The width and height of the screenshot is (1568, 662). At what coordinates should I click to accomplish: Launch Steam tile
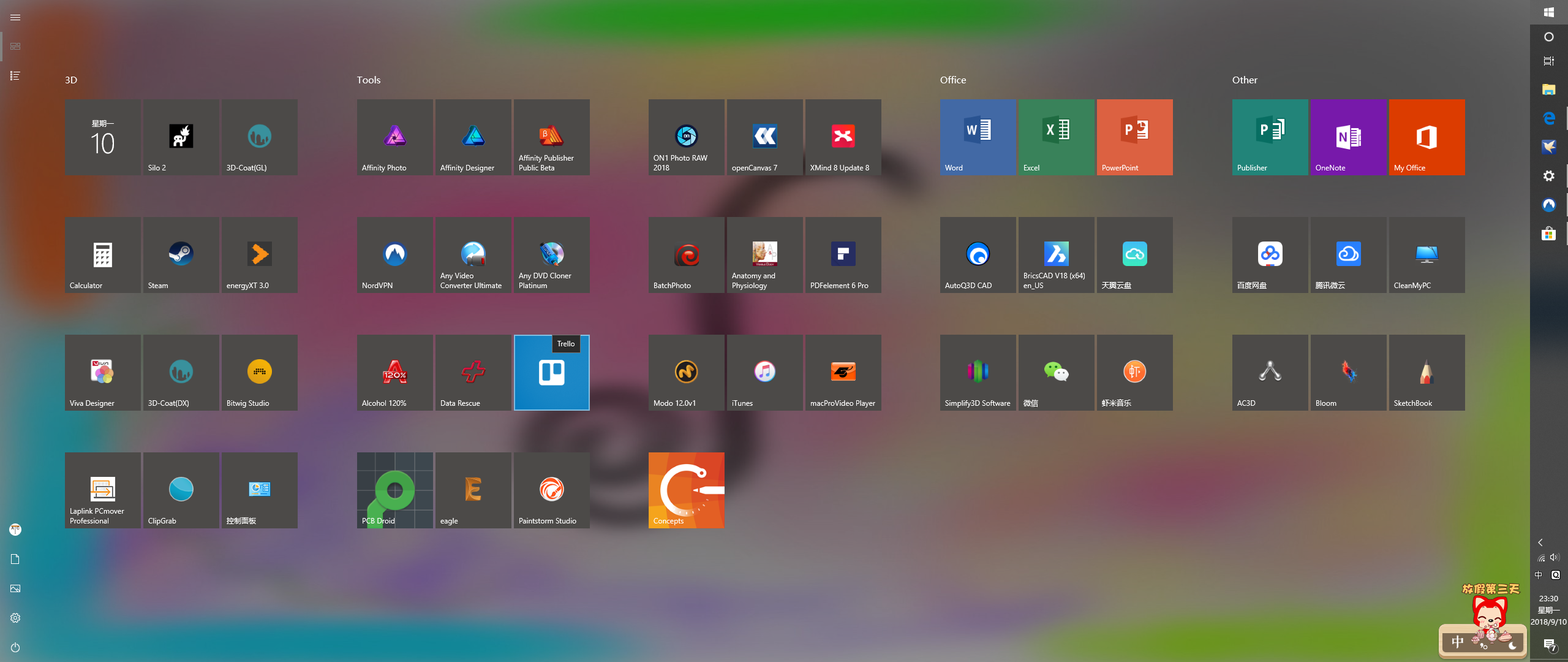(181, 255)
